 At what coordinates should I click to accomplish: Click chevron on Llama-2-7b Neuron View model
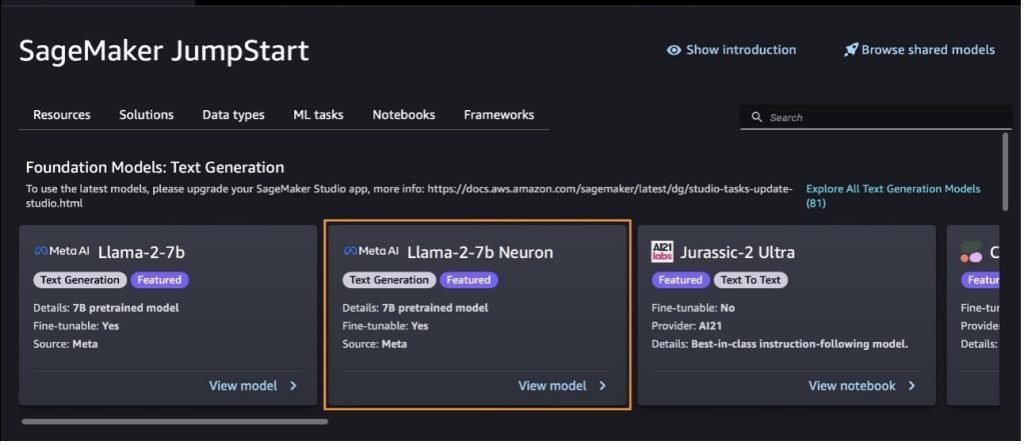click(x=602, y=386)
